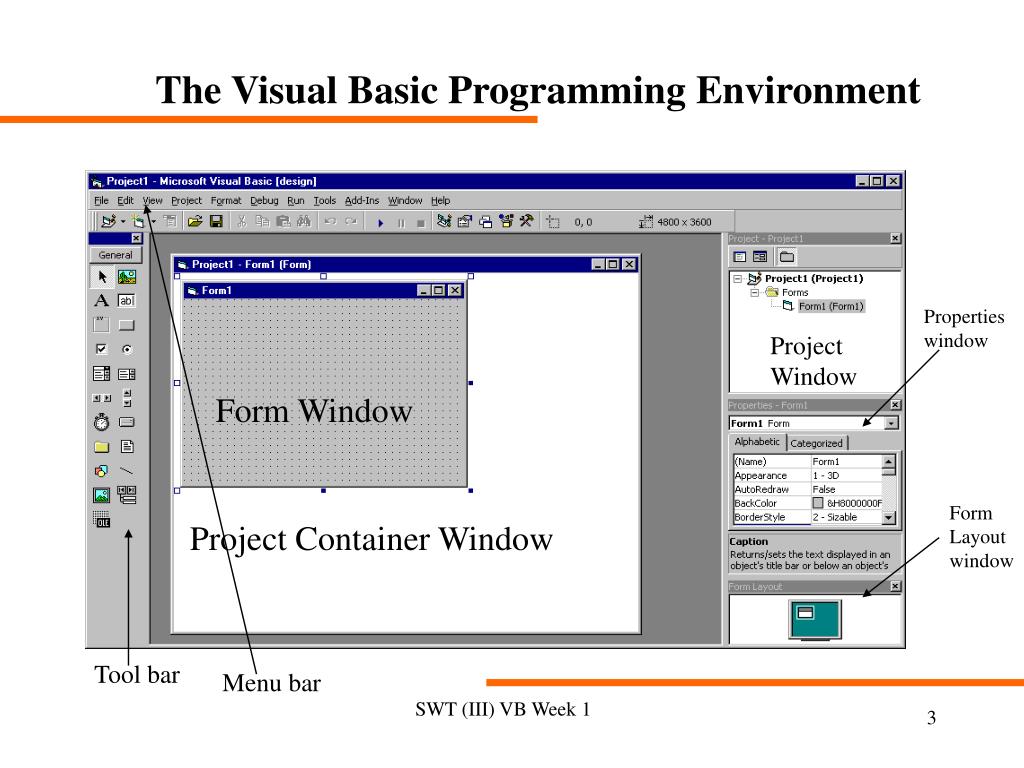Close the Toolbox panel

pyautogui.click(x=136, y=238)
